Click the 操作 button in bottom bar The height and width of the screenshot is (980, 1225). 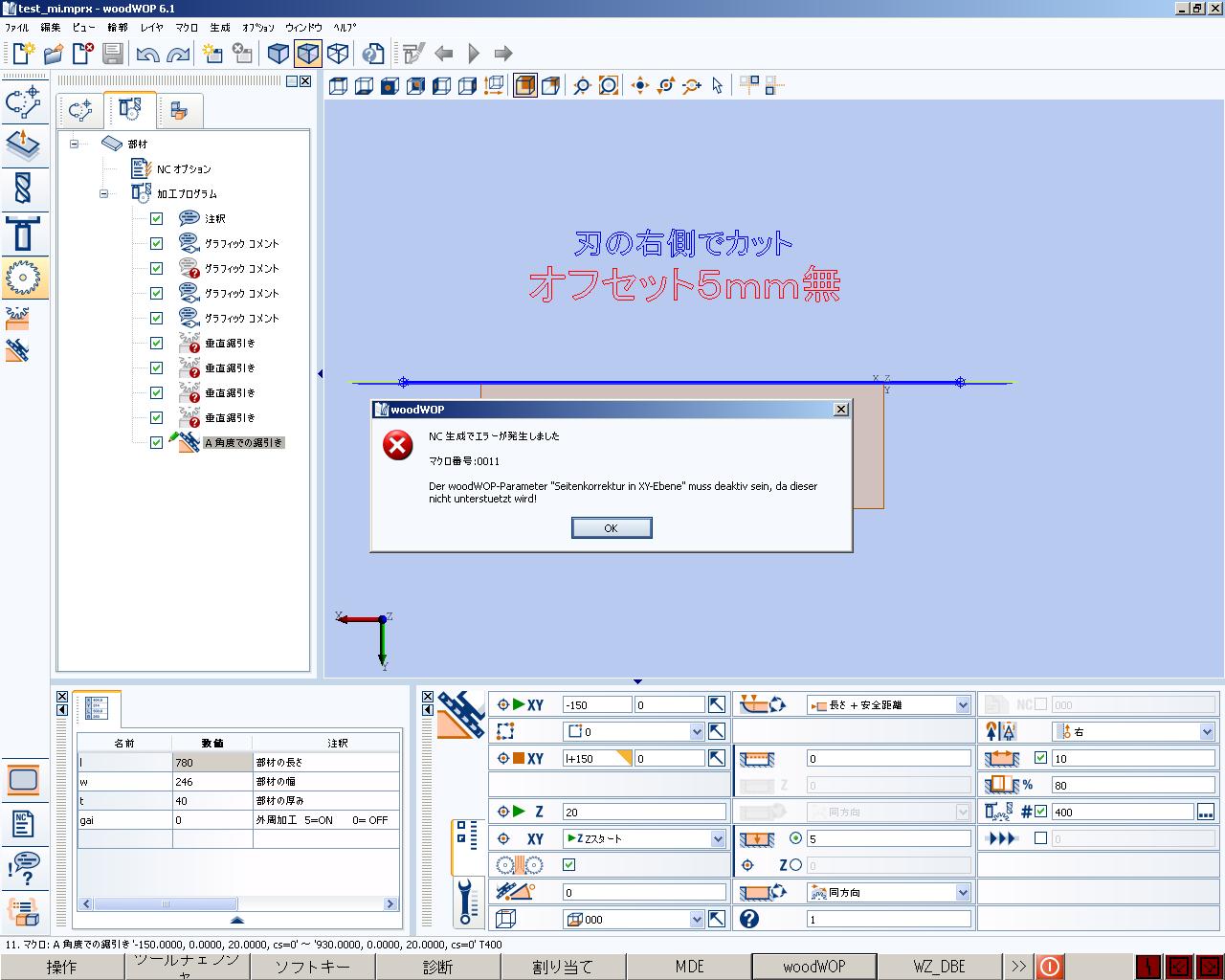pyautogui.click(x=62, y=967)
